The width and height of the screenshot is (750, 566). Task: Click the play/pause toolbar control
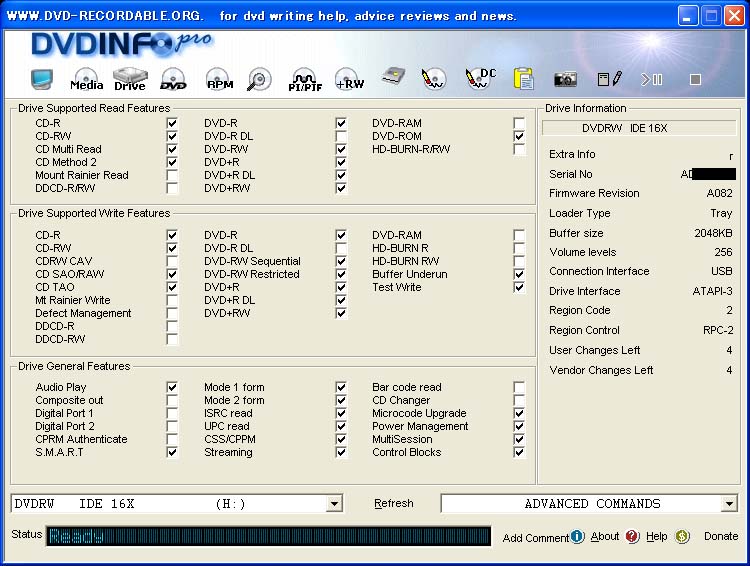[652, 79]
